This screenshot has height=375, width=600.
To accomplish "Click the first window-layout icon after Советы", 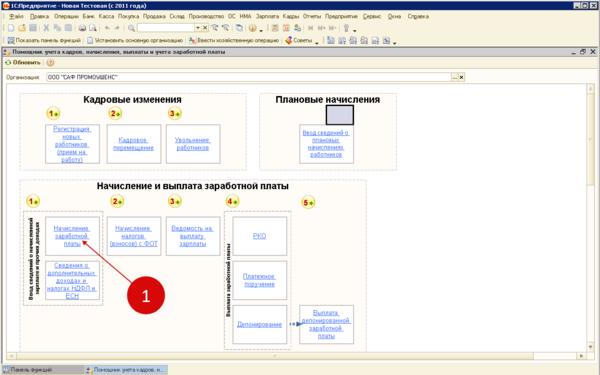I will [331, 40].
